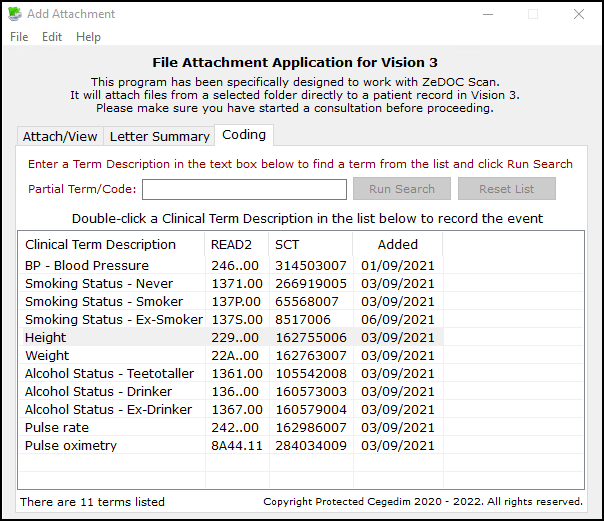Switch to the Attach/View tab
Screen dimensions: 604x521
(60, 136)
